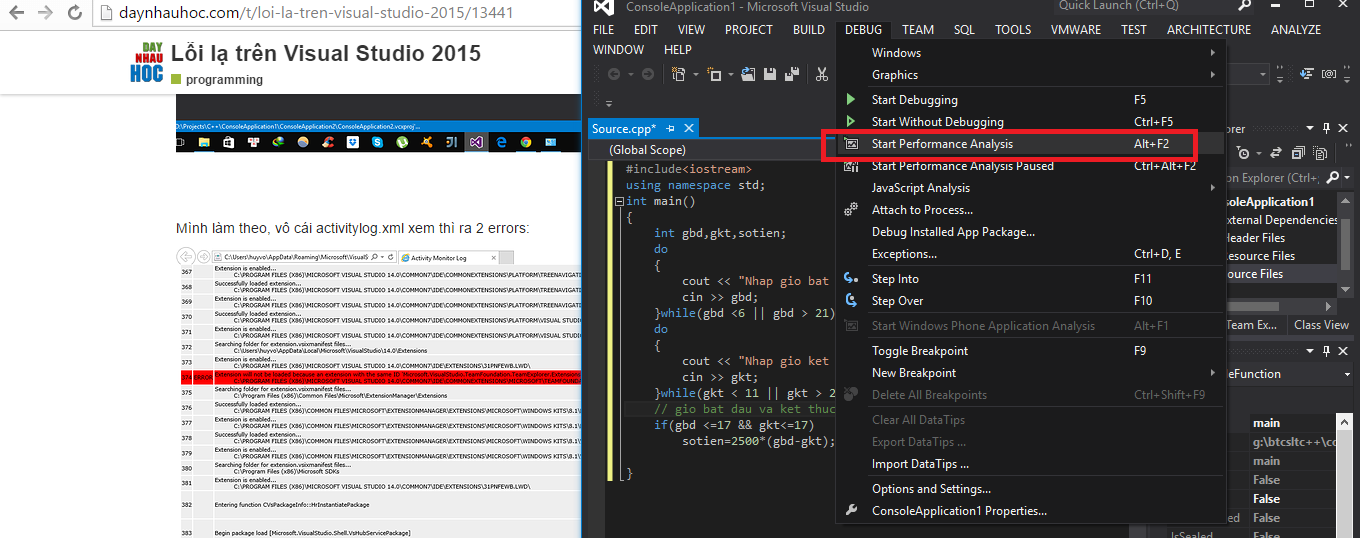This screenshot has width=1360, height=538.
Task: Select Start Without Debugging
Action: (x=1030, y=121)
